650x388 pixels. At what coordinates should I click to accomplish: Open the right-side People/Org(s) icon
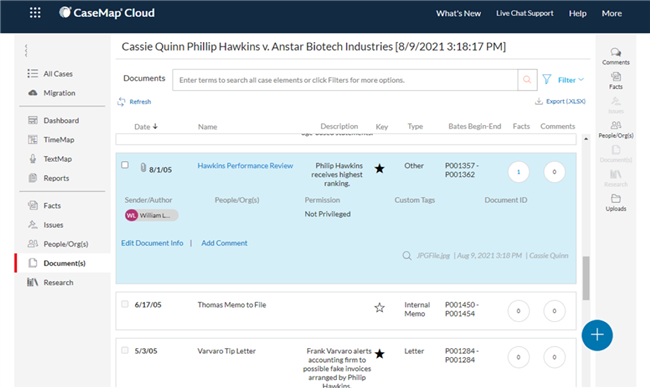click(616, 129)
